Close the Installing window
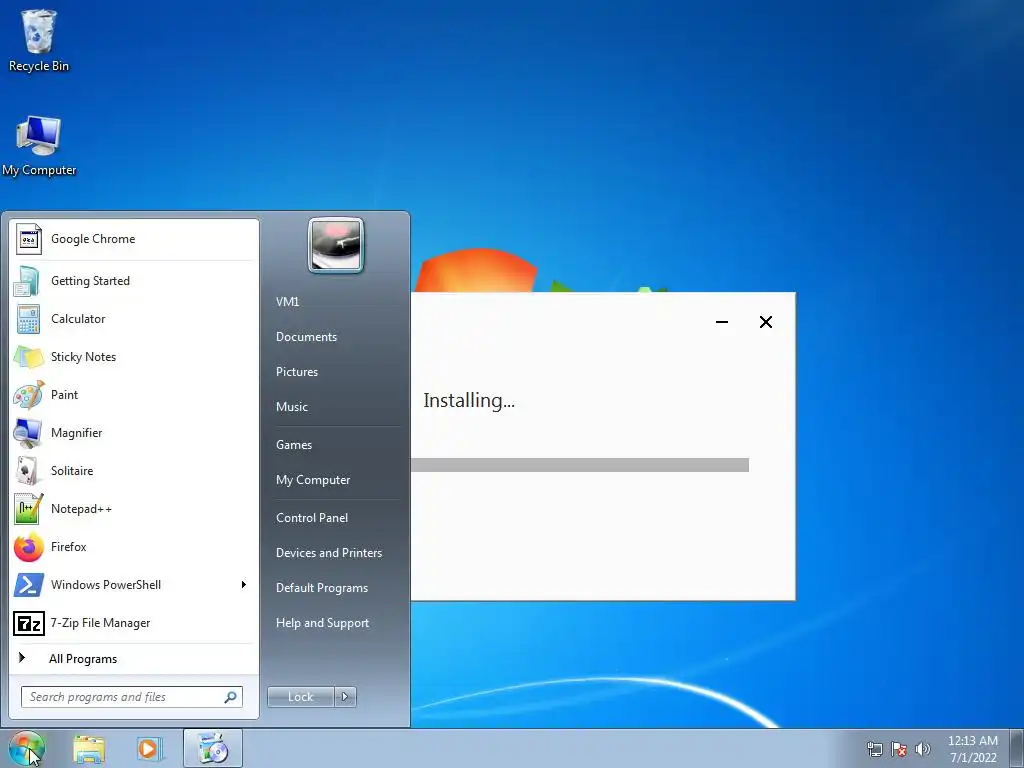 [766, 322]
